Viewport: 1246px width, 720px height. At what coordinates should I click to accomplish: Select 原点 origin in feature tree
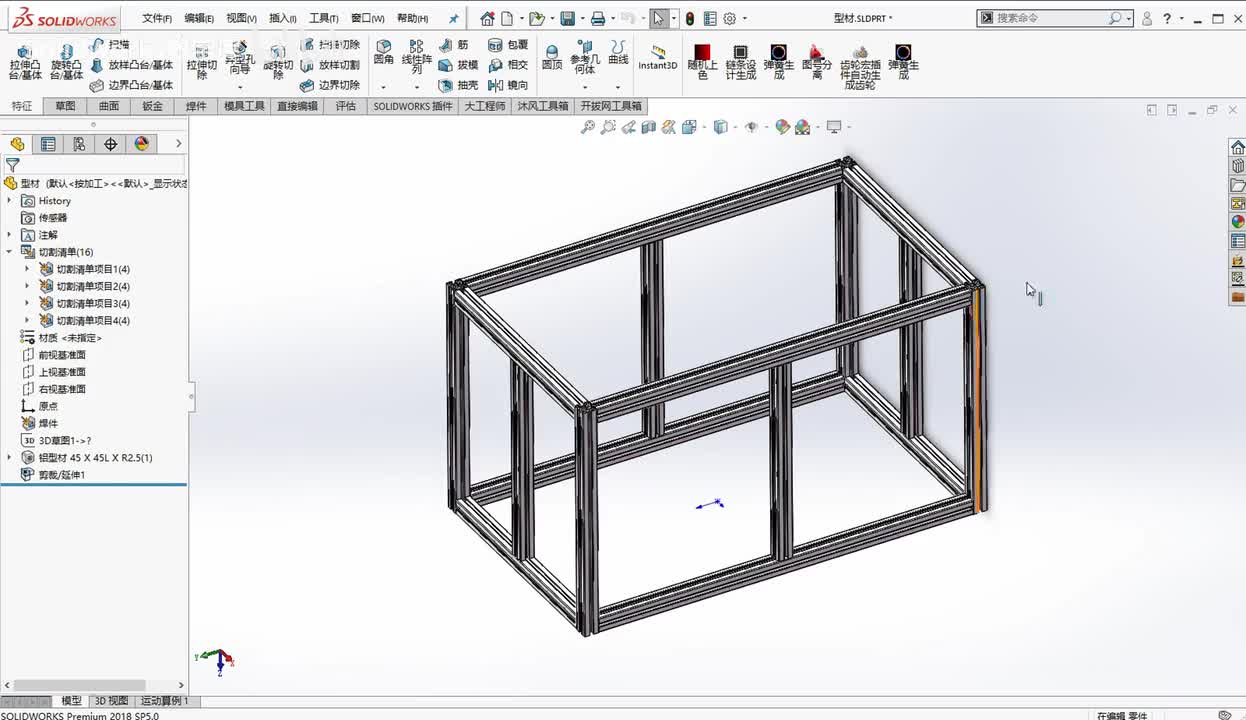40,406
